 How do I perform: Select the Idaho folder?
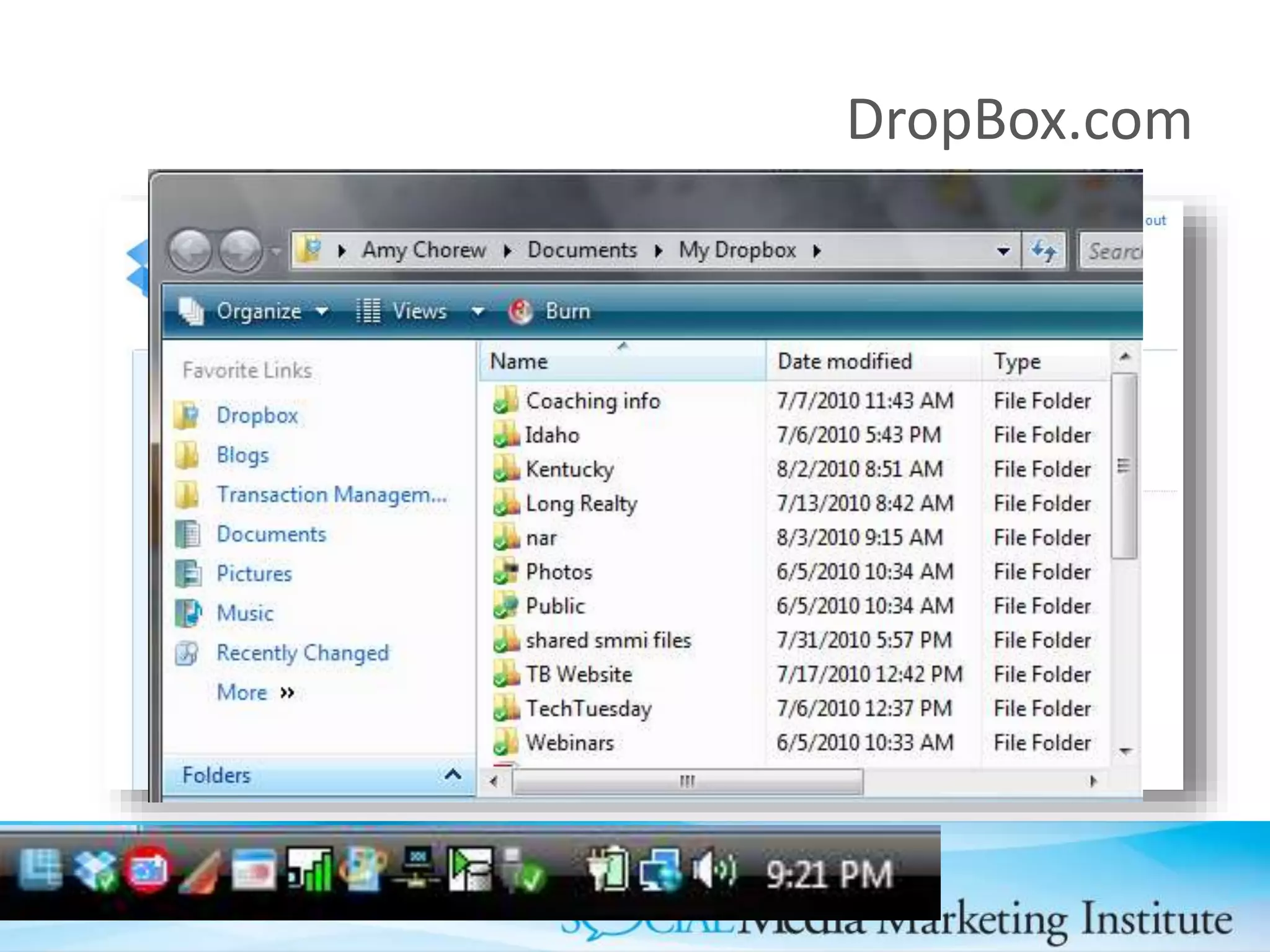click(x=552, y=435)
